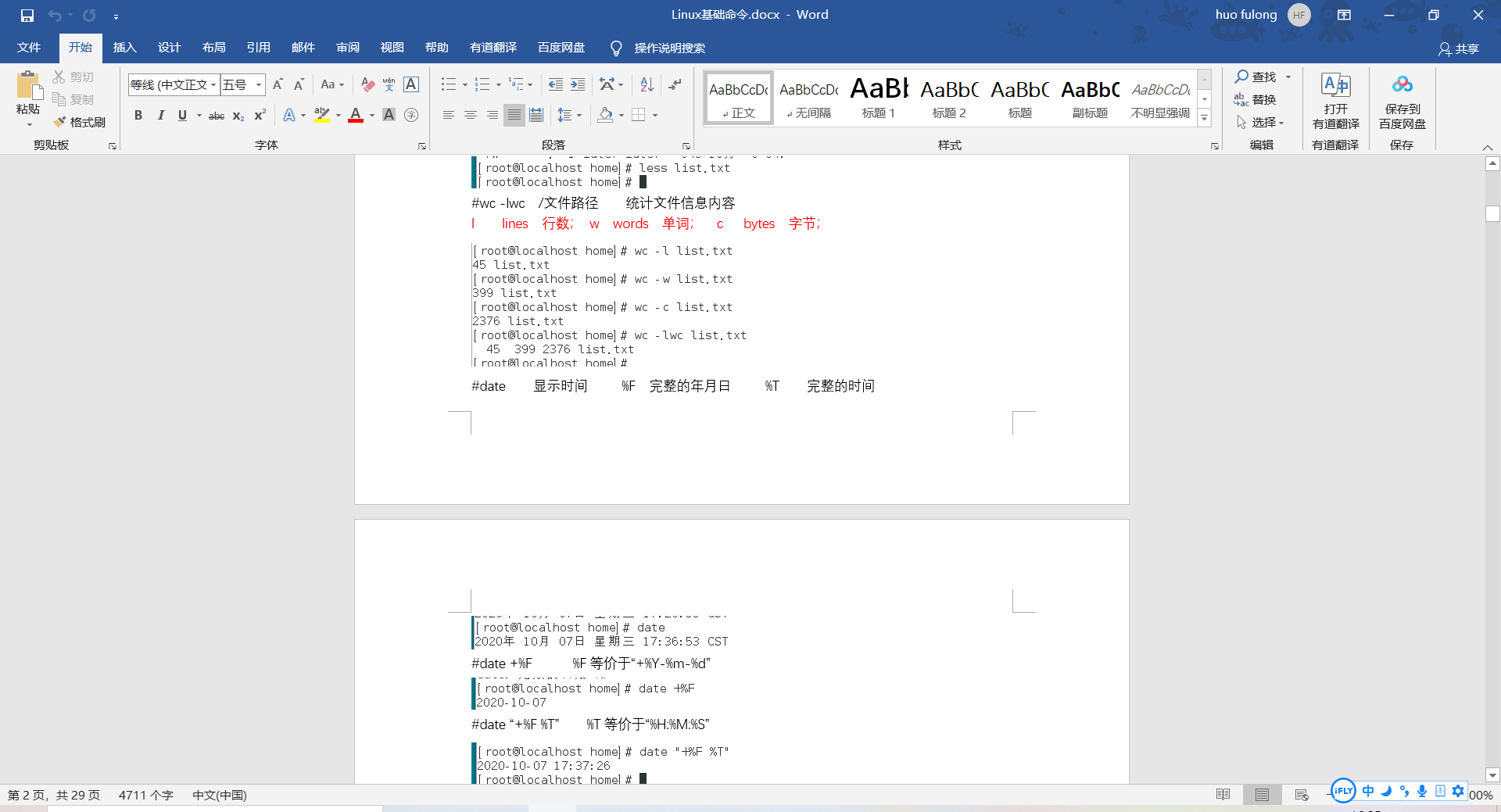This screenshot has height=812, width=1501.
Task: Switch to web layout view
Action: 1302,795
